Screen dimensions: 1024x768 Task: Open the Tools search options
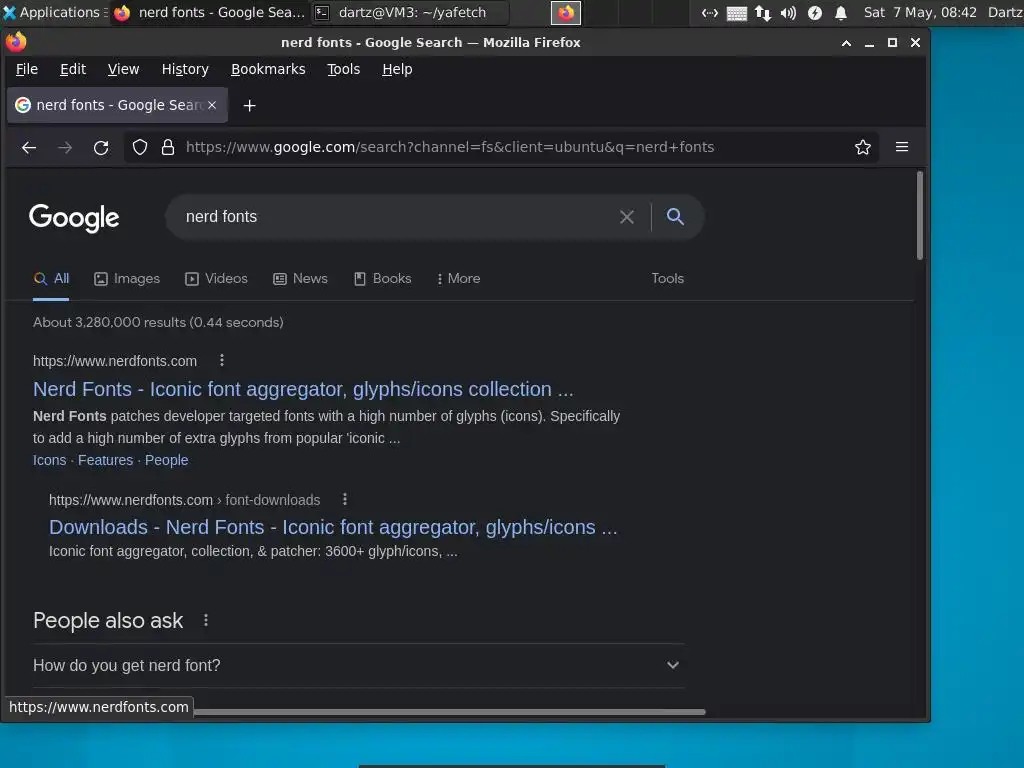click(x=667, y=279)
